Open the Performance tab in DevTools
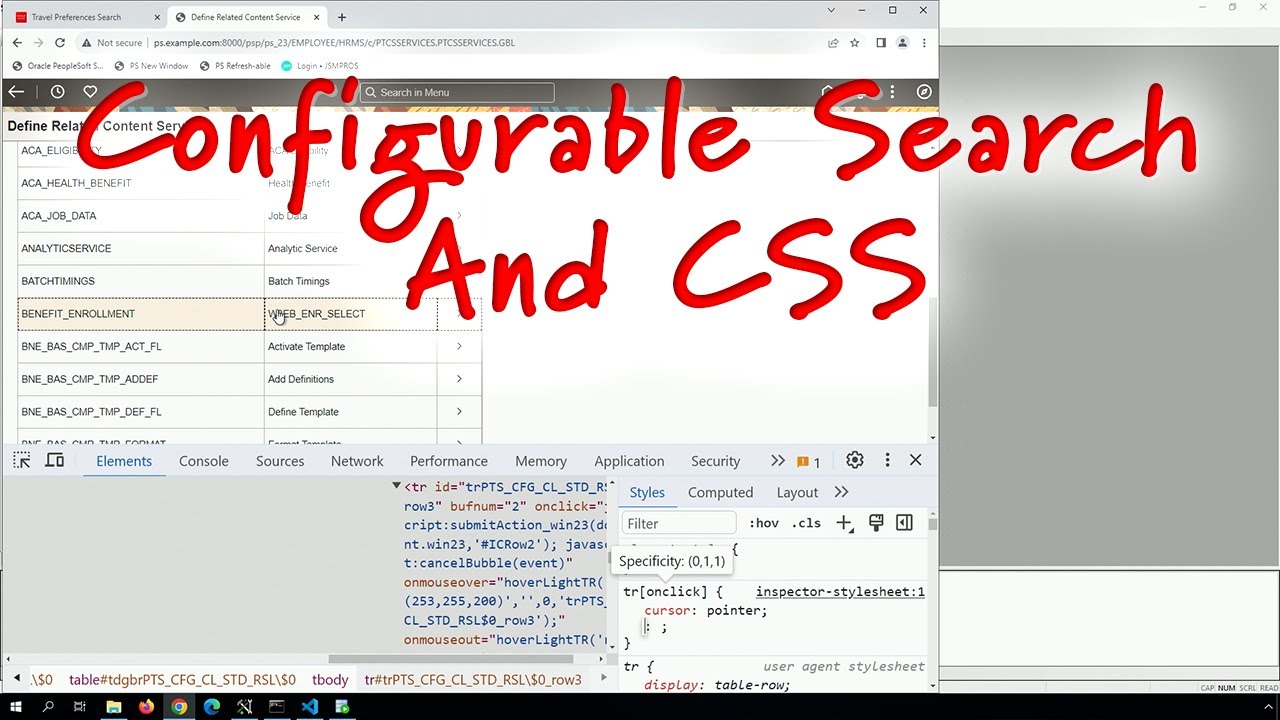The height and width of the screenshot is (720, 1280). [x=449, y=461]
